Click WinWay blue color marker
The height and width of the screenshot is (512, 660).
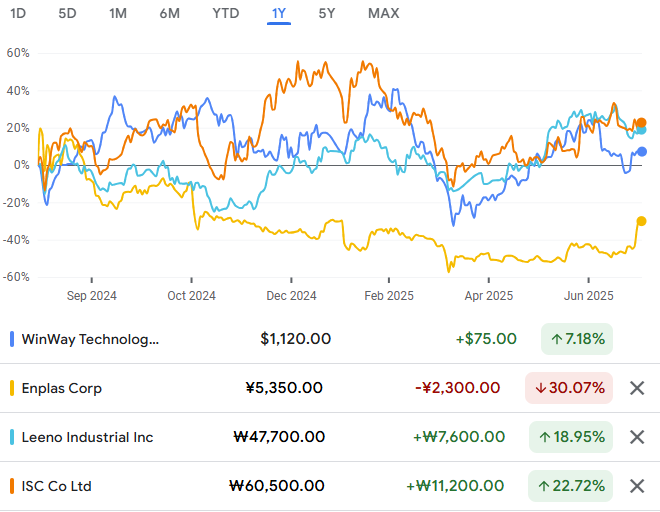pyautogui.click(x=12, y=339)
